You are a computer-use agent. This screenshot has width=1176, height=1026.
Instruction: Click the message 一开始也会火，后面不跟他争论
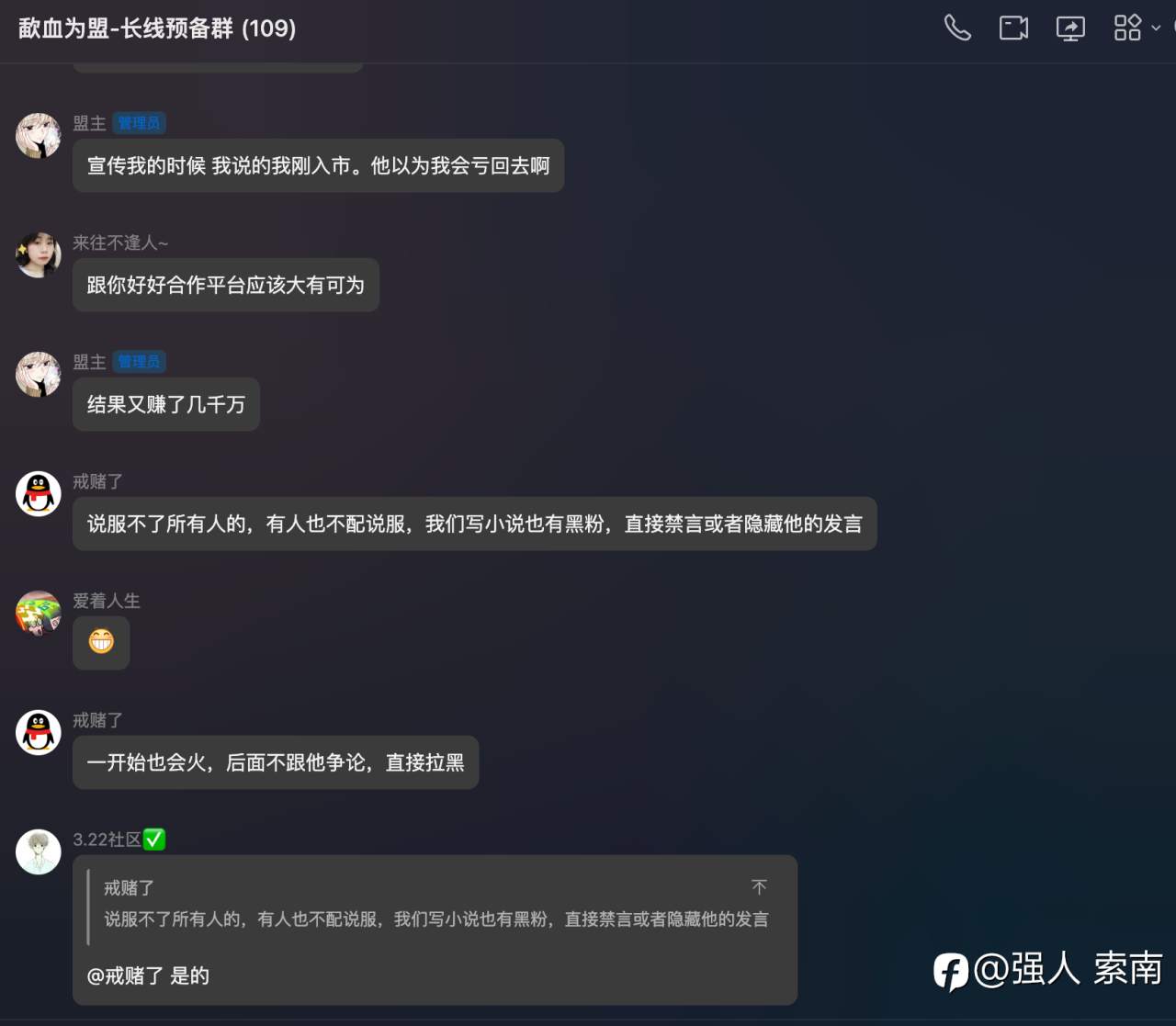[276, 762]
